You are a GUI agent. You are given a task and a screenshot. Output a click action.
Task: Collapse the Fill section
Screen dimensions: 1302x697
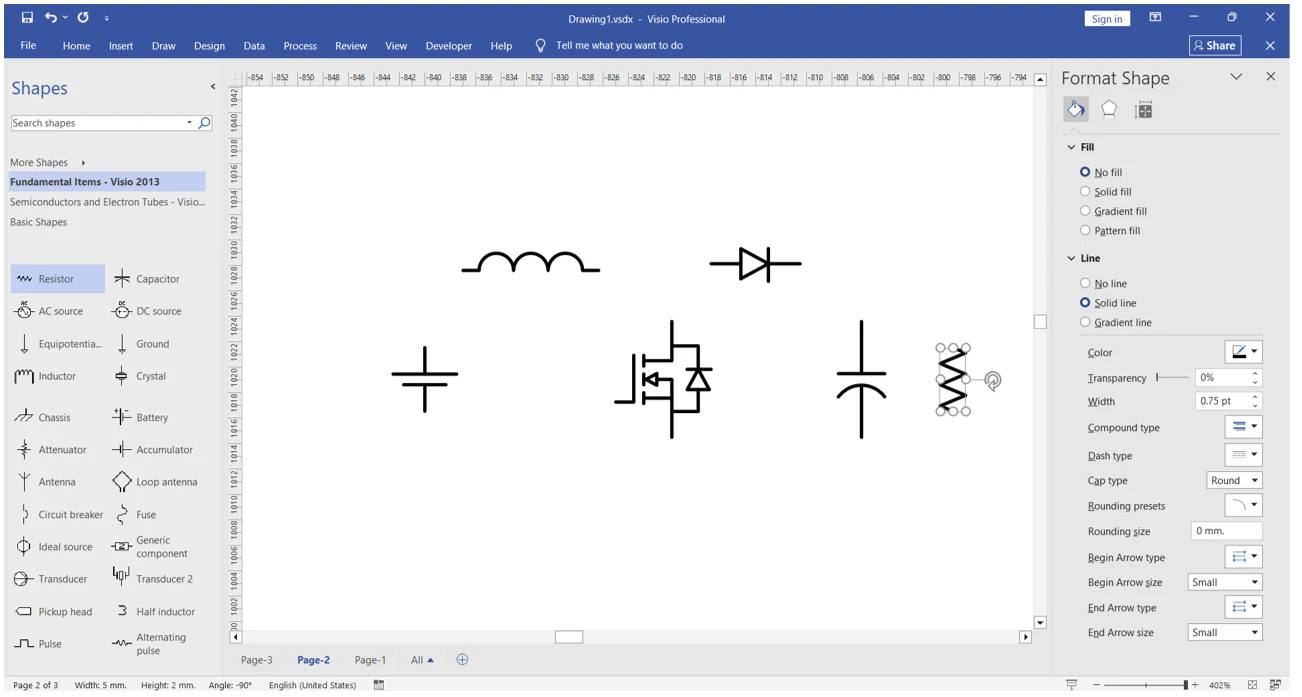pyautogui.click(x=1072, y=147)
